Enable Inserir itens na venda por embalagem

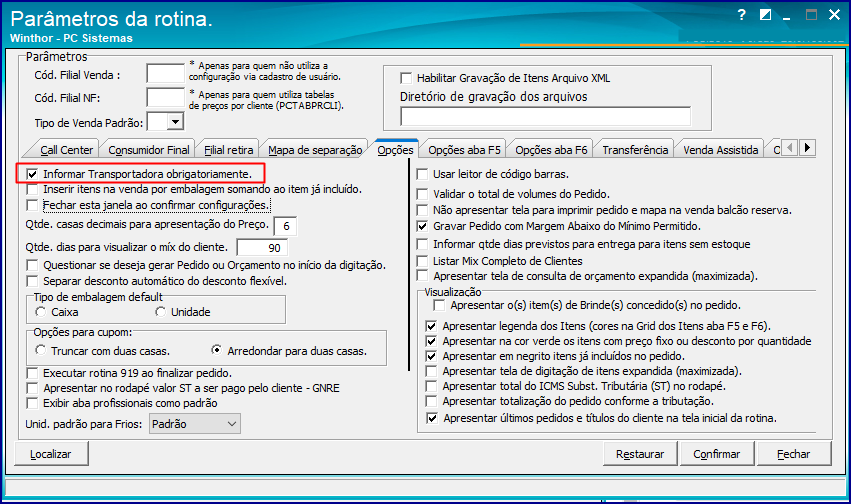coord(33,189)
